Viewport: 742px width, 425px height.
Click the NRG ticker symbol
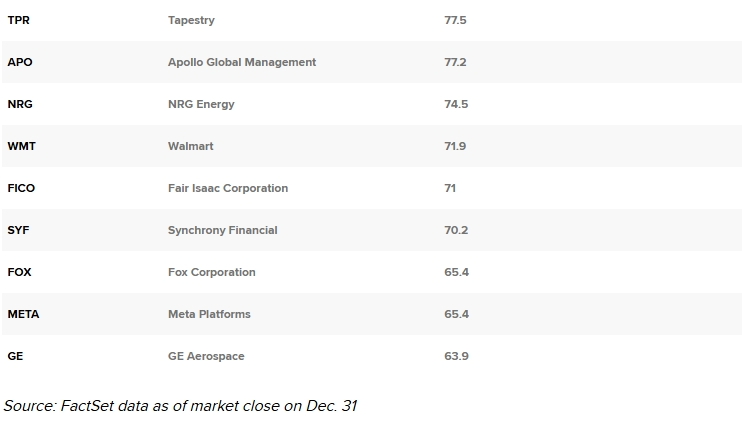click(20, 104)
